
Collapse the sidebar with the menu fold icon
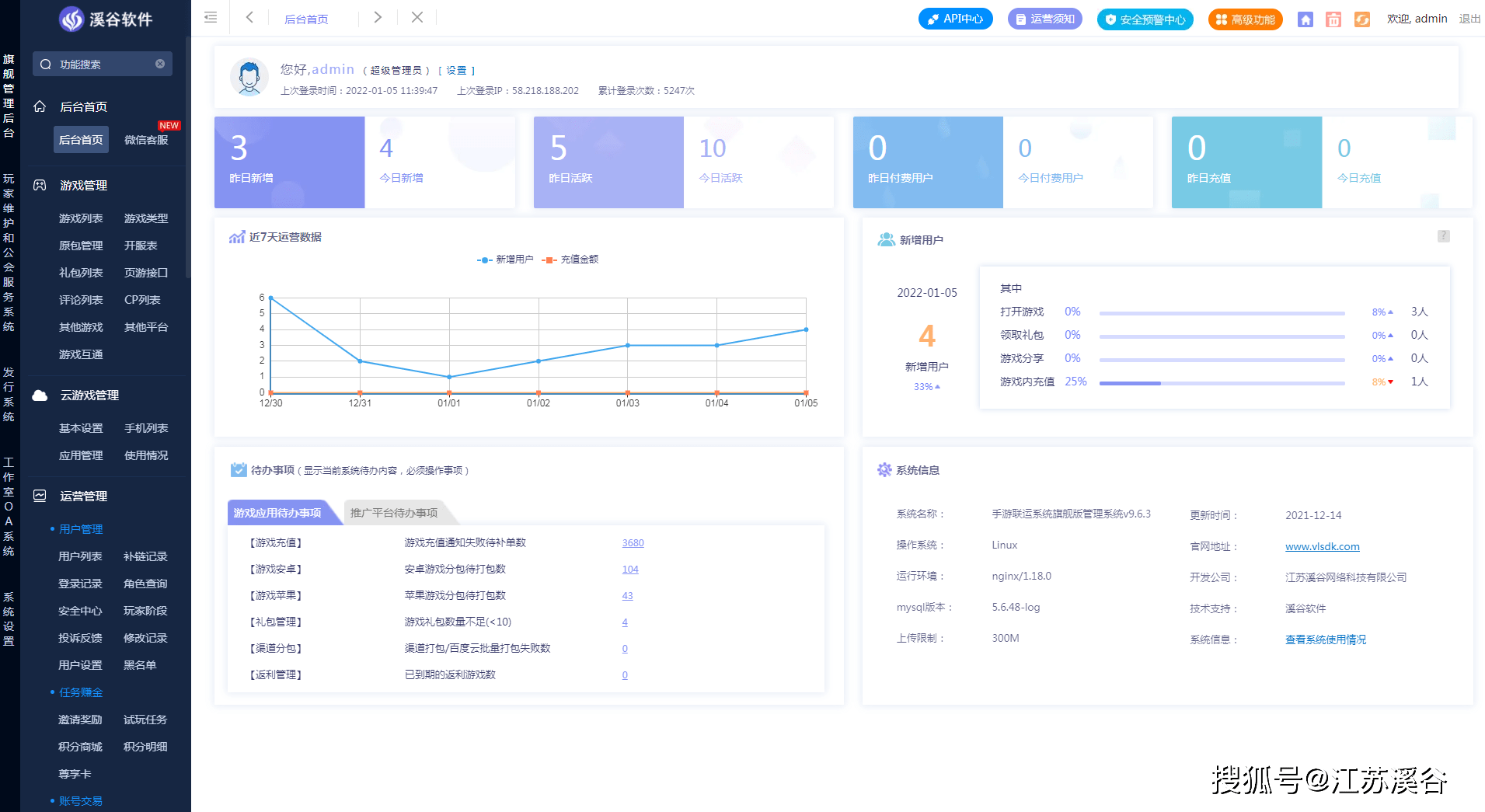point(210,17)
